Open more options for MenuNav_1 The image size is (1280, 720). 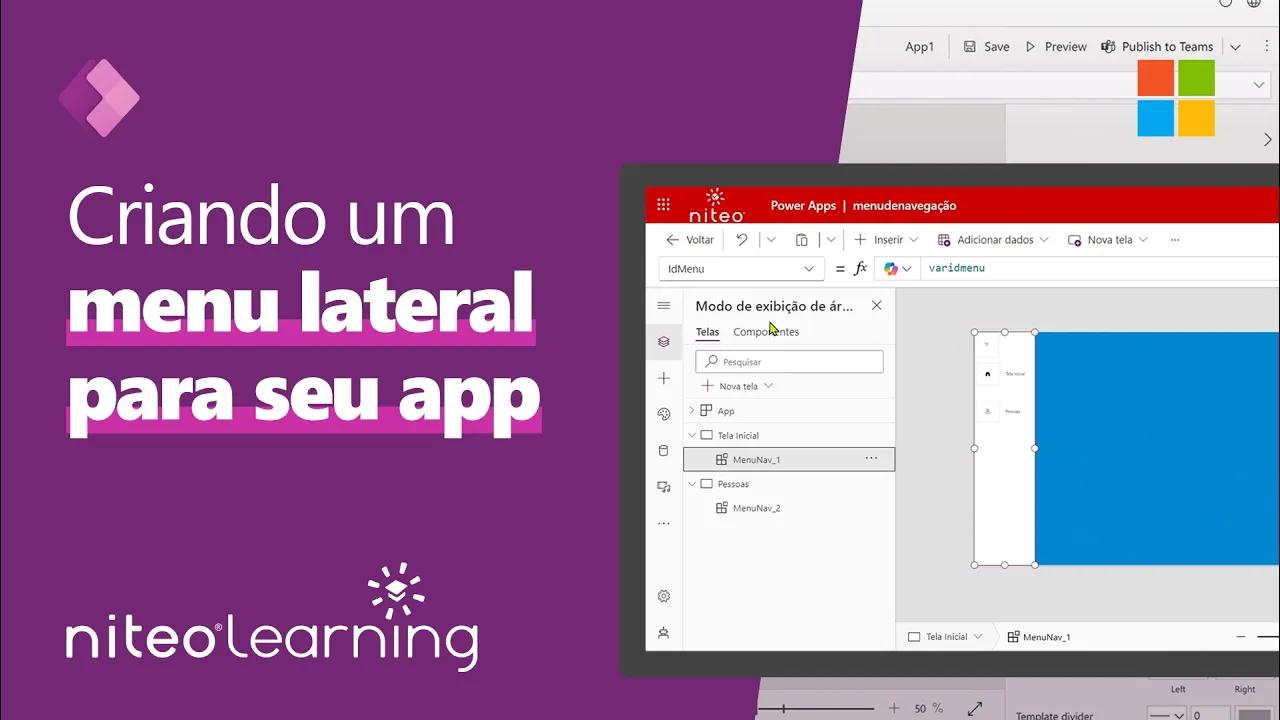(x=871, y=458)
